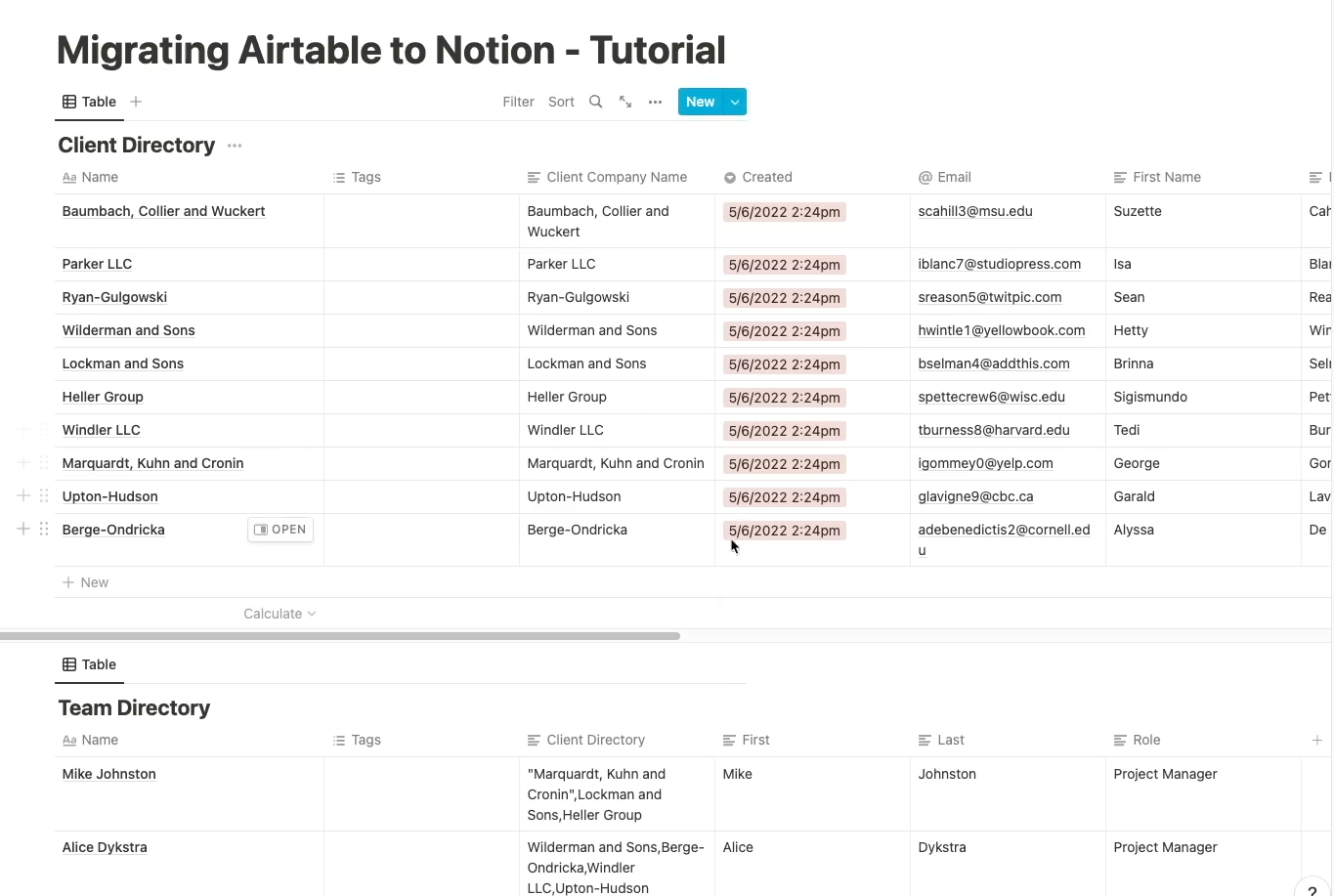The height and width of the screenshot is (896, 1334).
Task: Click Marquardt, Kuhn and Cronin name cell
Action: 190,463
